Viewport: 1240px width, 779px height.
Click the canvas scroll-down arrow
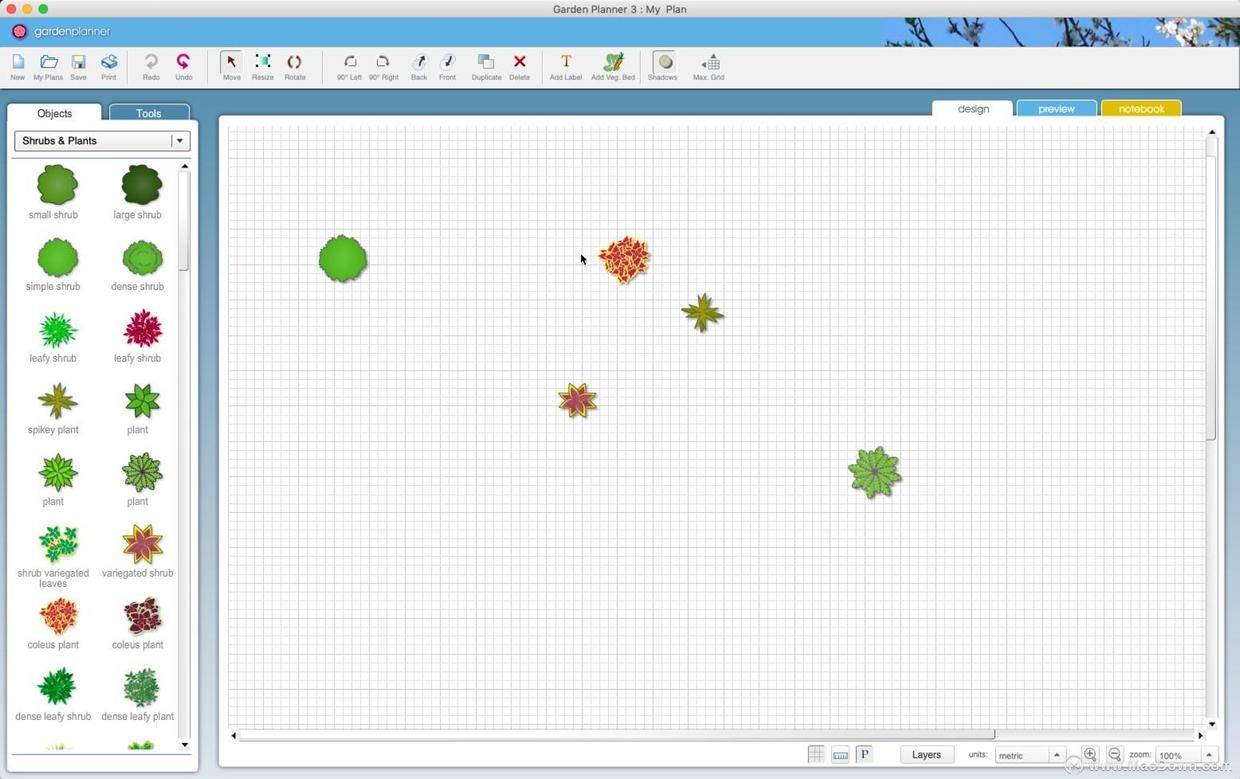[x=1212, y=724]
